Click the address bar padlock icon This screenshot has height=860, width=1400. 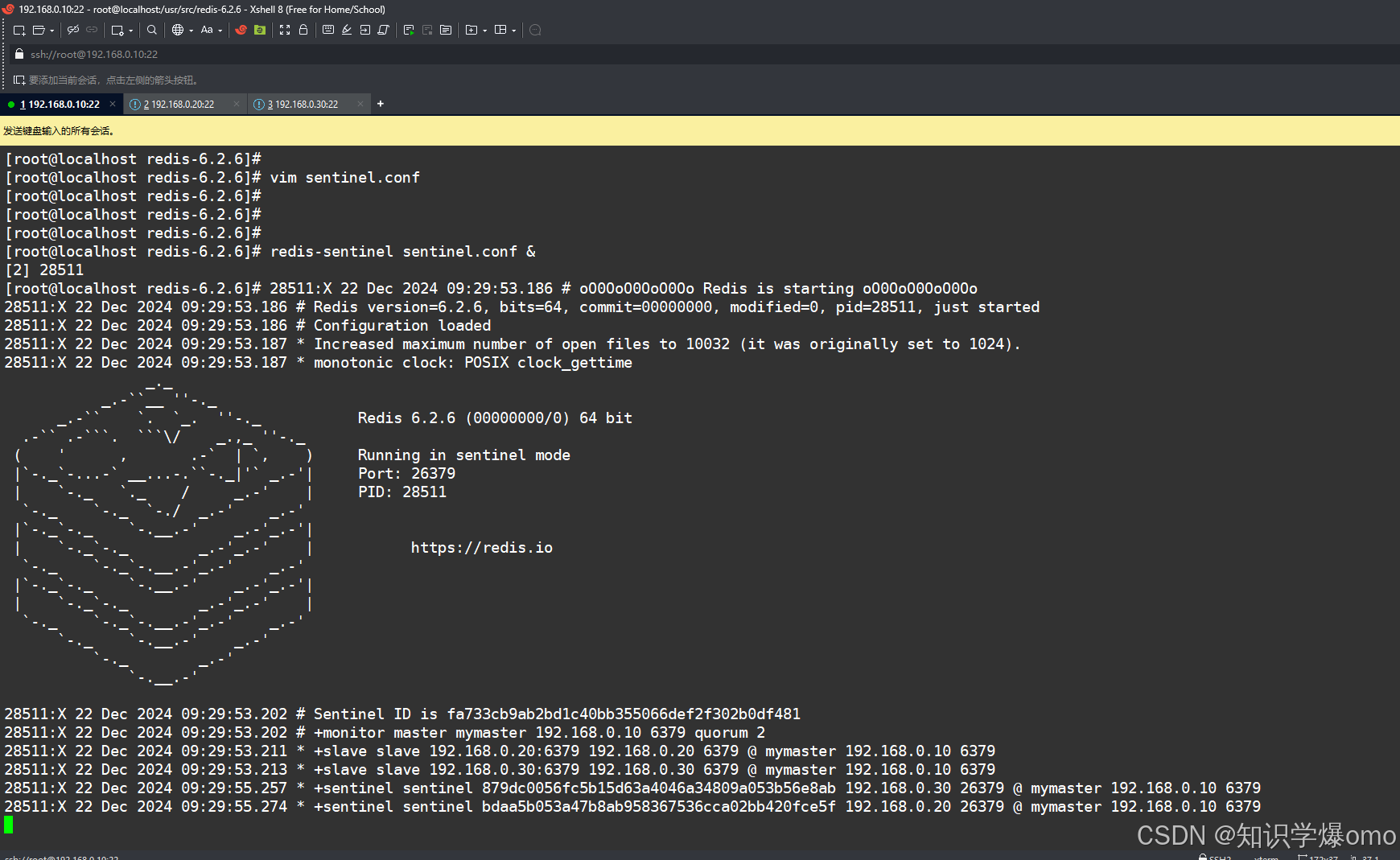[19, 54]
